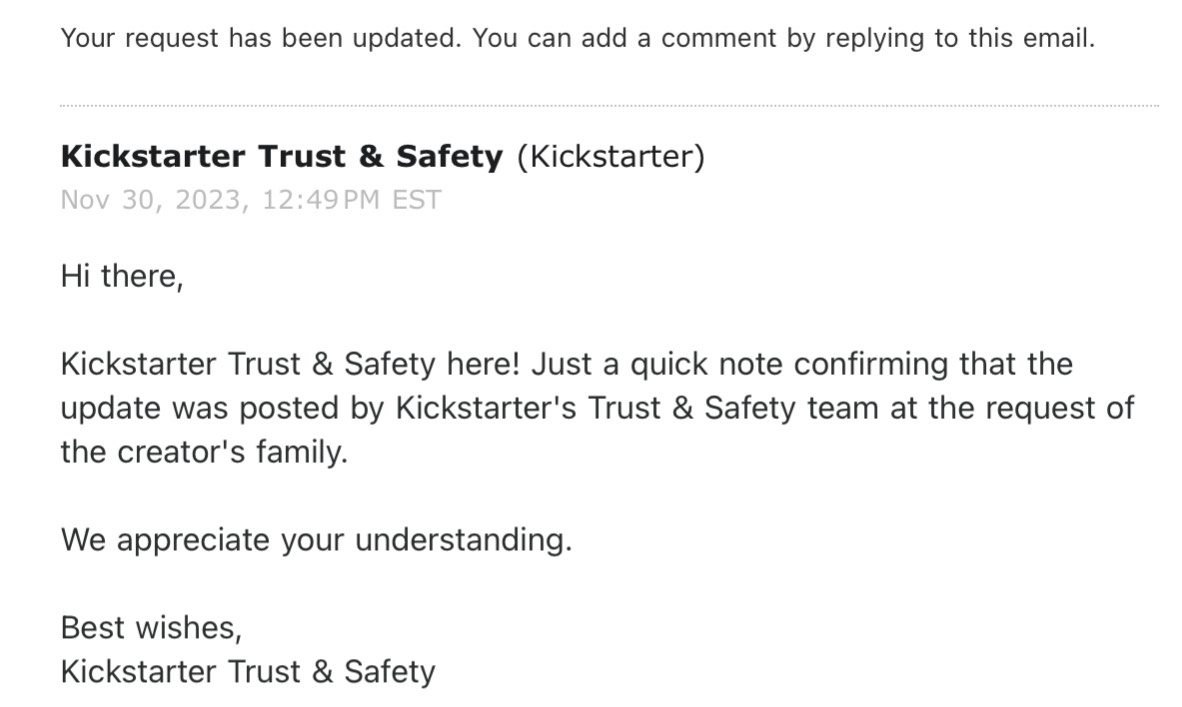
Task: Click the Kickstarter Trust & Safety signature
Action: (x=248, y=671)
